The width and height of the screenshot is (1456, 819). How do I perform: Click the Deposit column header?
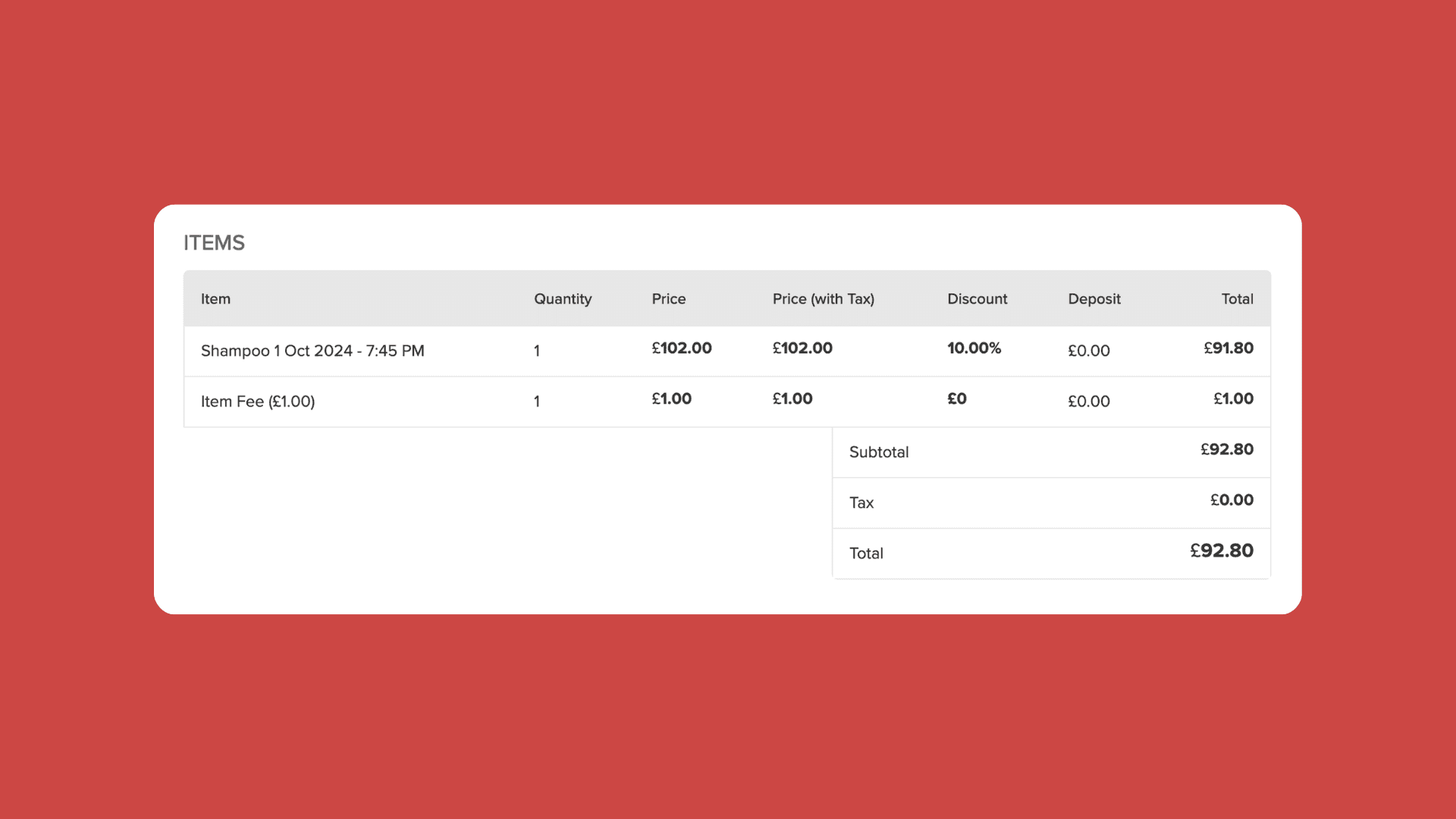(x=1094, y=299)
